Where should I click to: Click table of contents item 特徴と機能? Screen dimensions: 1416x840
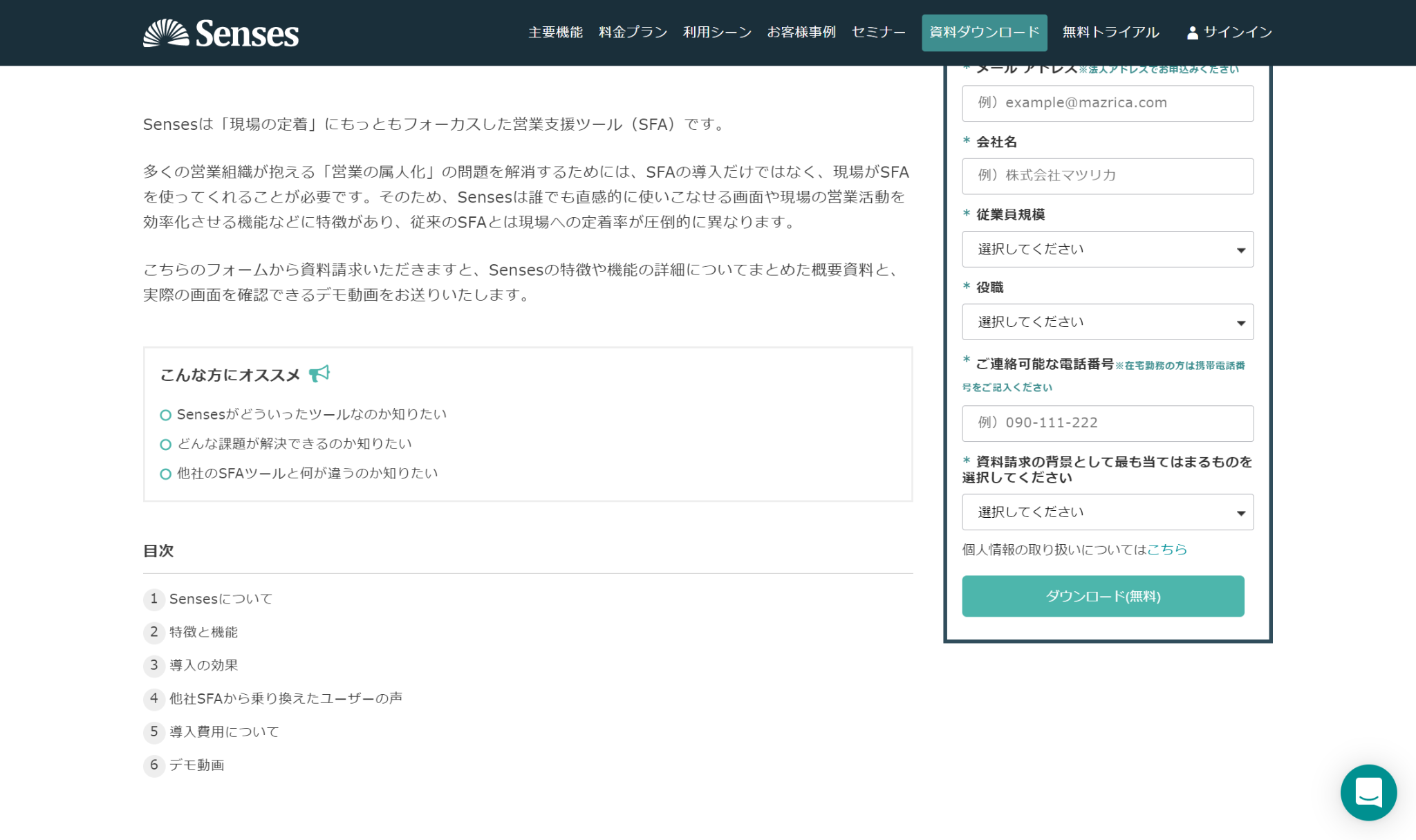click(203, 632)
